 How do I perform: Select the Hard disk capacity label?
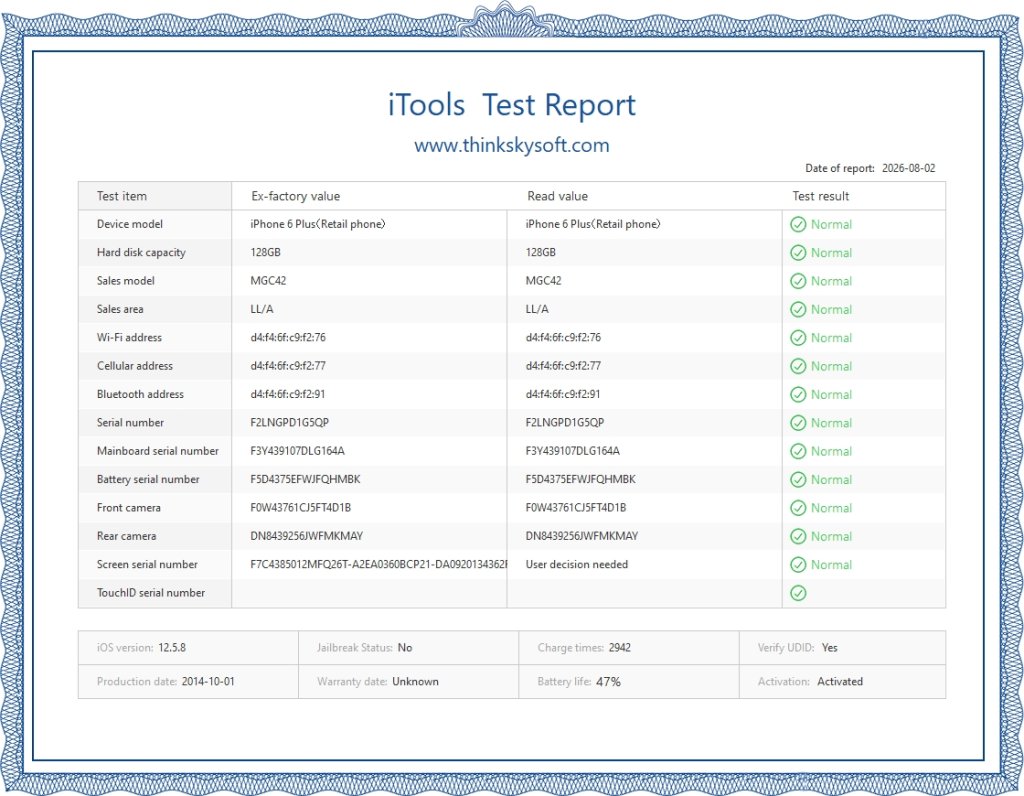[141, 253]
